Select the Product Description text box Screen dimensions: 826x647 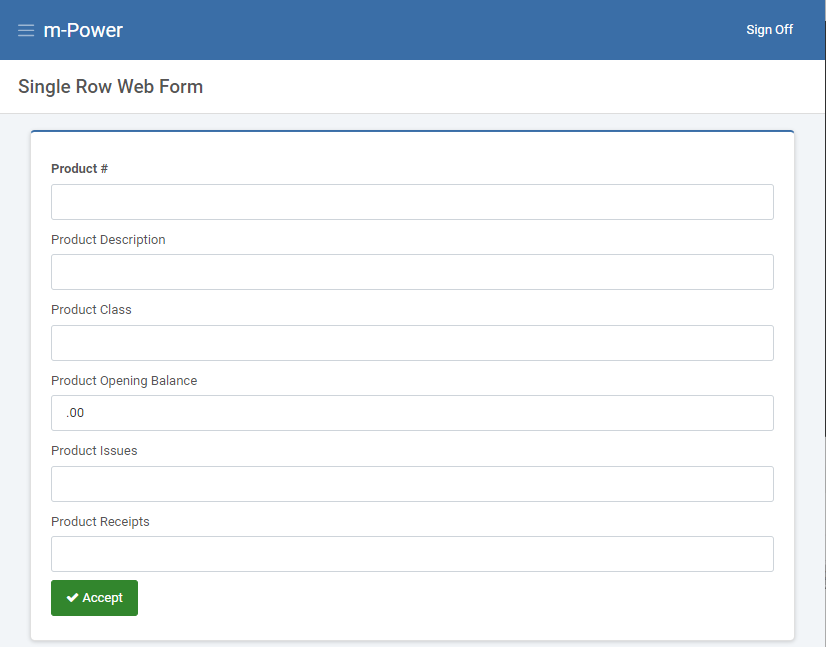coord(412,272)
